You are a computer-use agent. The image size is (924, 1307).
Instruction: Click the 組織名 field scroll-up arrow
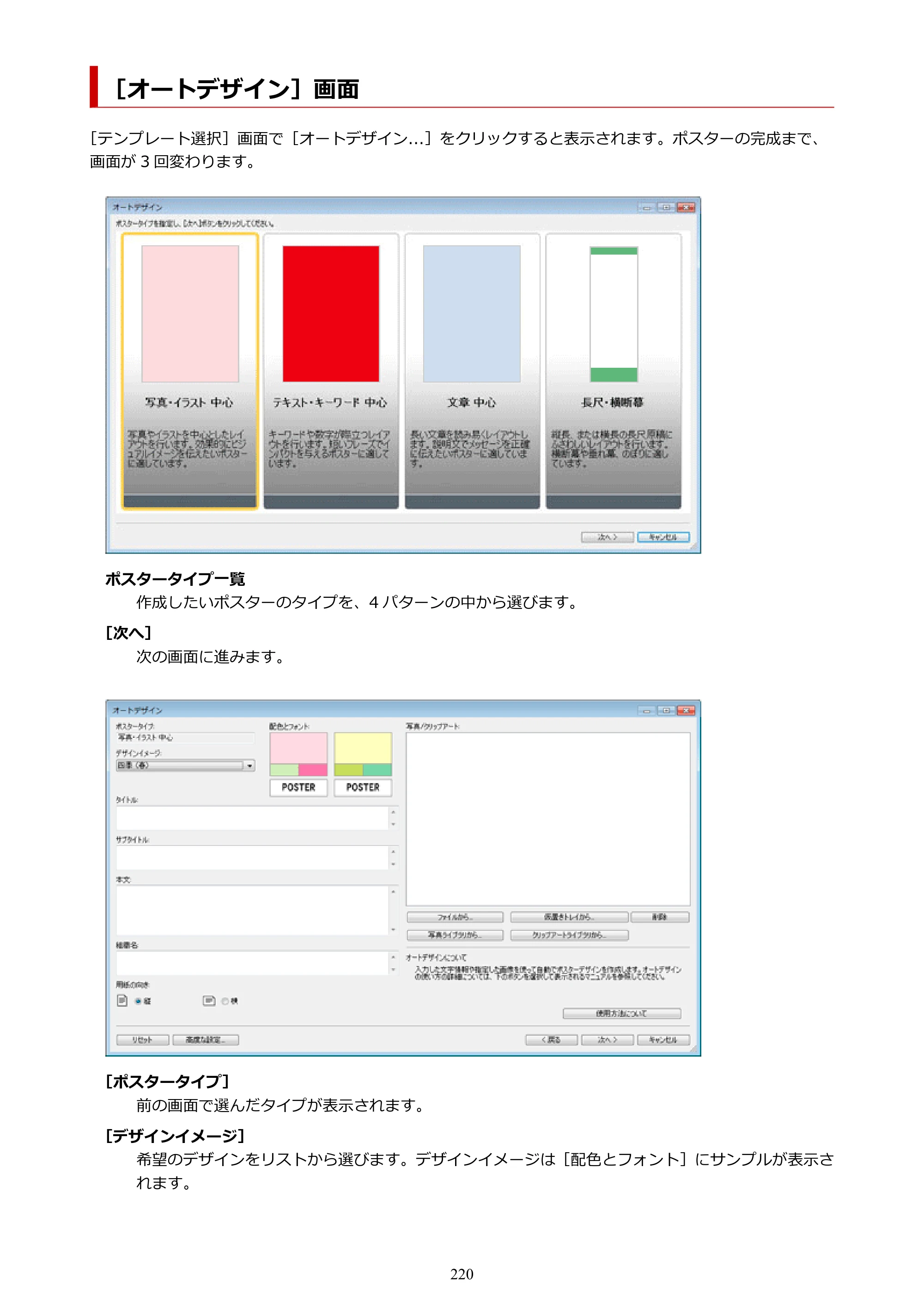pos(394,957)
